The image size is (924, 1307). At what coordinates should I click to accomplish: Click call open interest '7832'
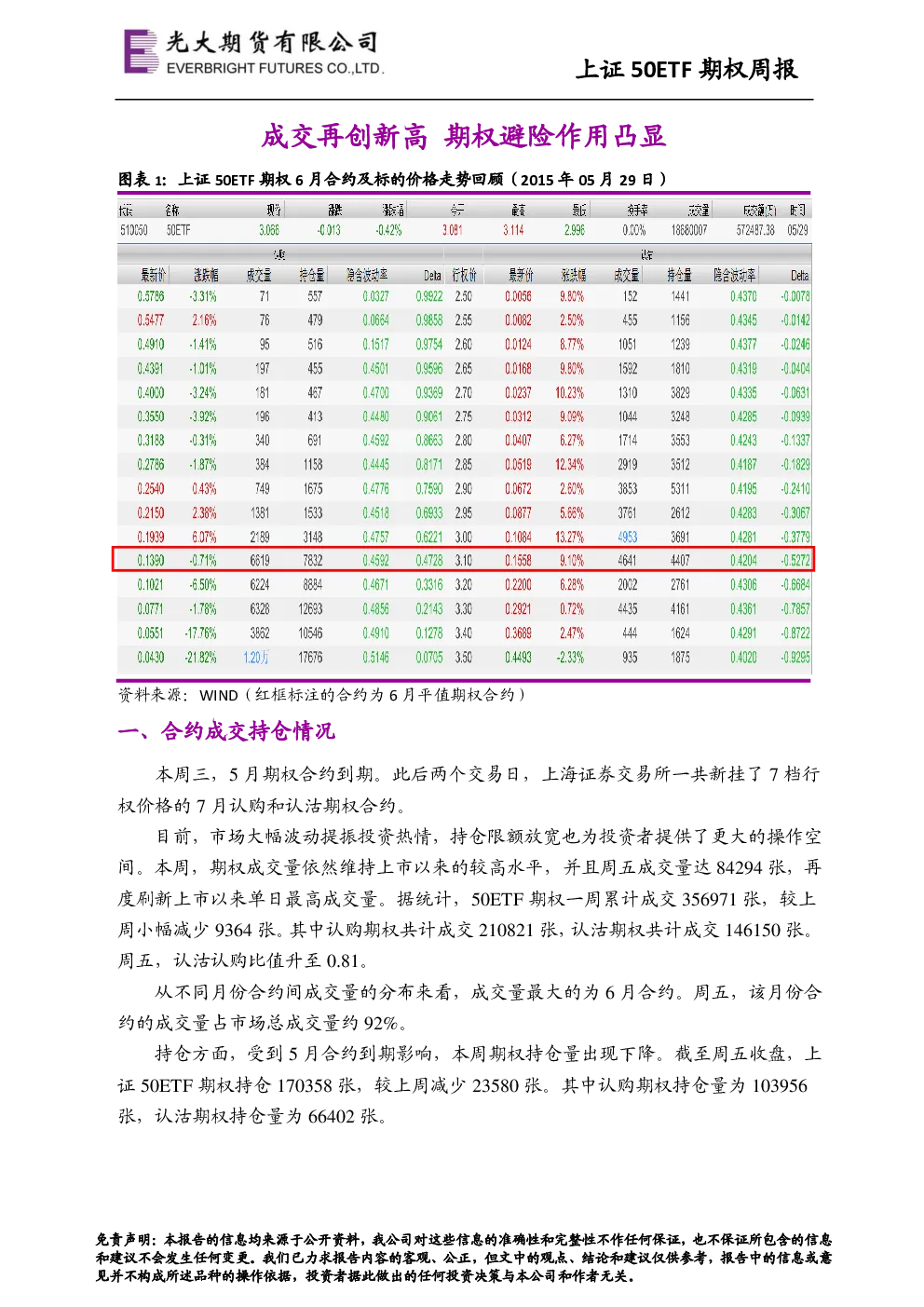313,561
